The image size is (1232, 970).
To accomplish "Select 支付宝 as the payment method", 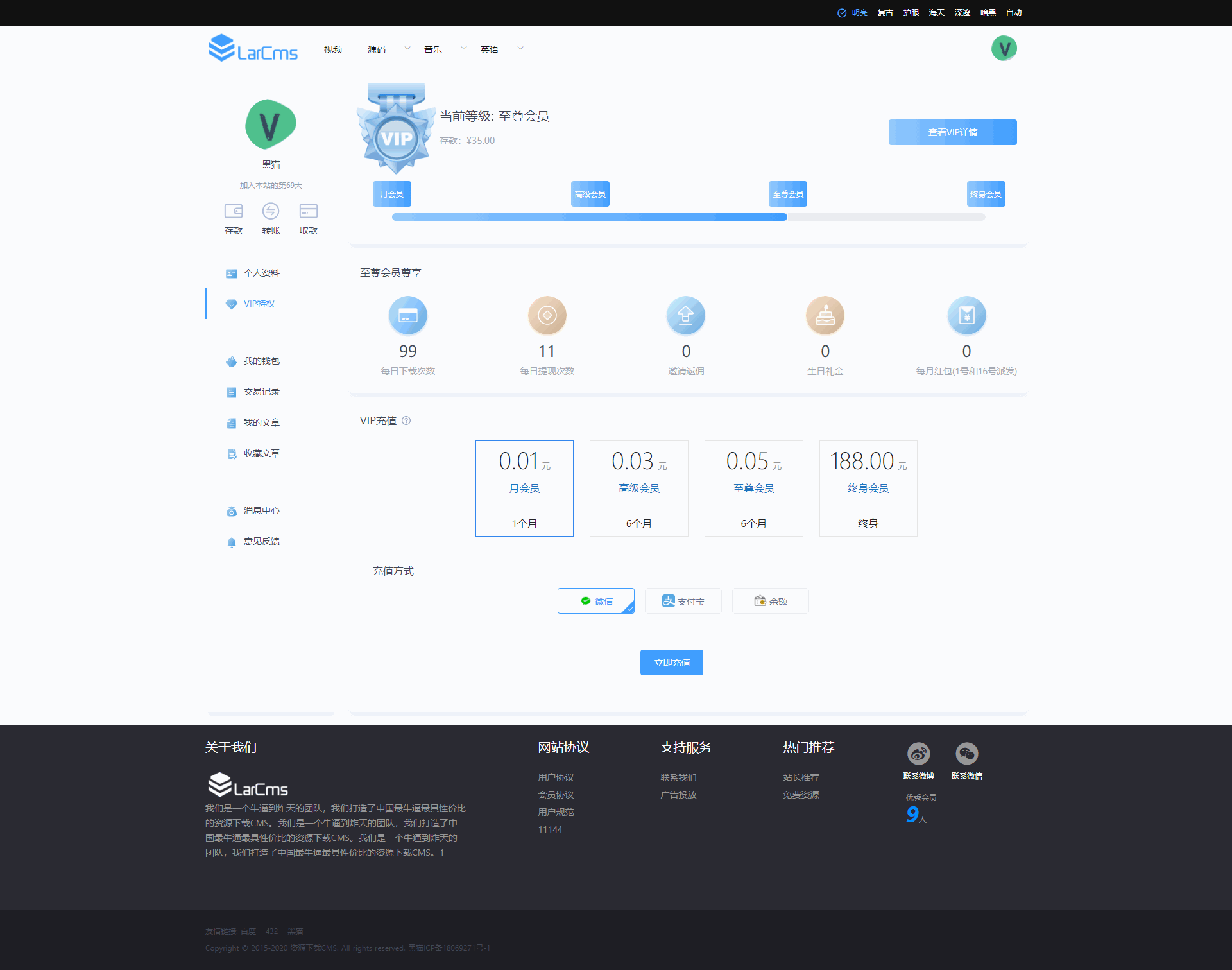I will tap(683, 601).
